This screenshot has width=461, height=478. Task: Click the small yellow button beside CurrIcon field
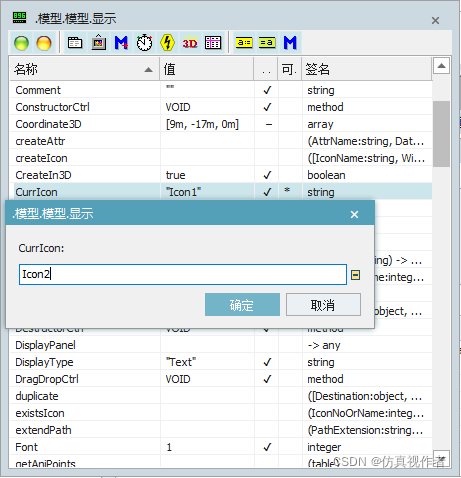[356, 275]
